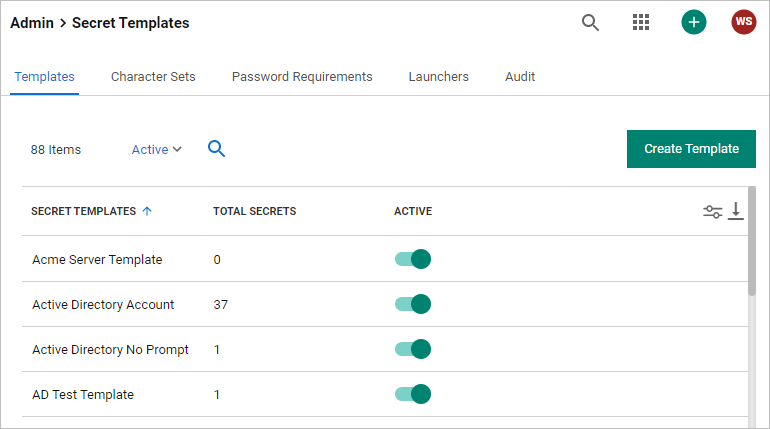Go to the Launchers tab
The image size is (770, 429).
pos(438,76)
